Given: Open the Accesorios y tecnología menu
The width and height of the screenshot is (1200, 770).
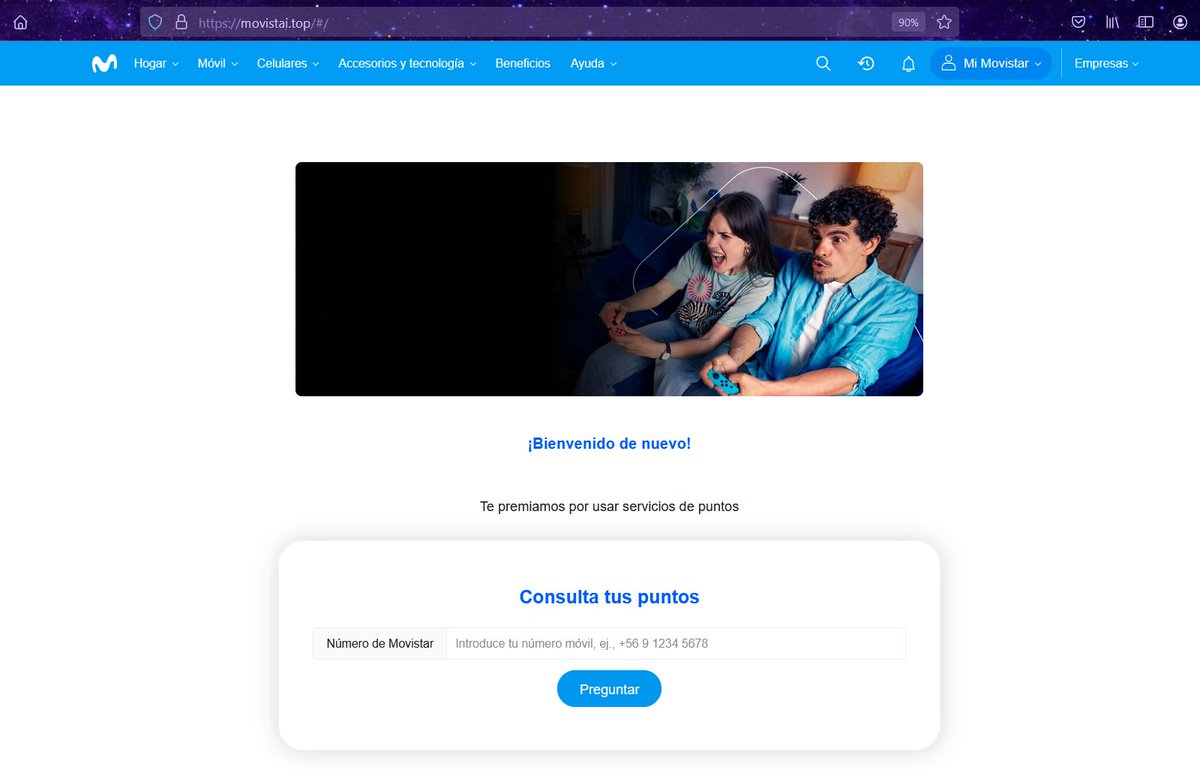Looking at the screenshot, I should [x=406, y=63].
